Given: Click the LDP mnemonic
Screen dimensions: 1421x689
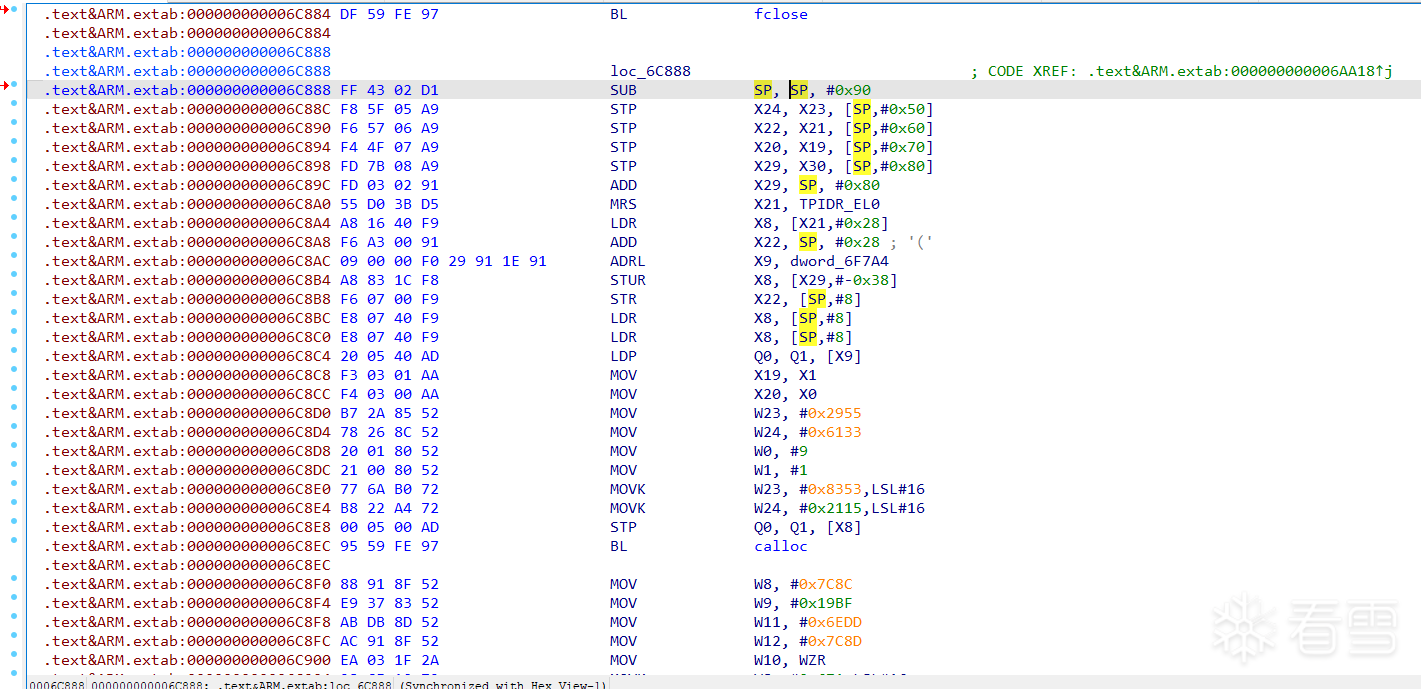Looking at the screenshot, I should coord(623,356).
